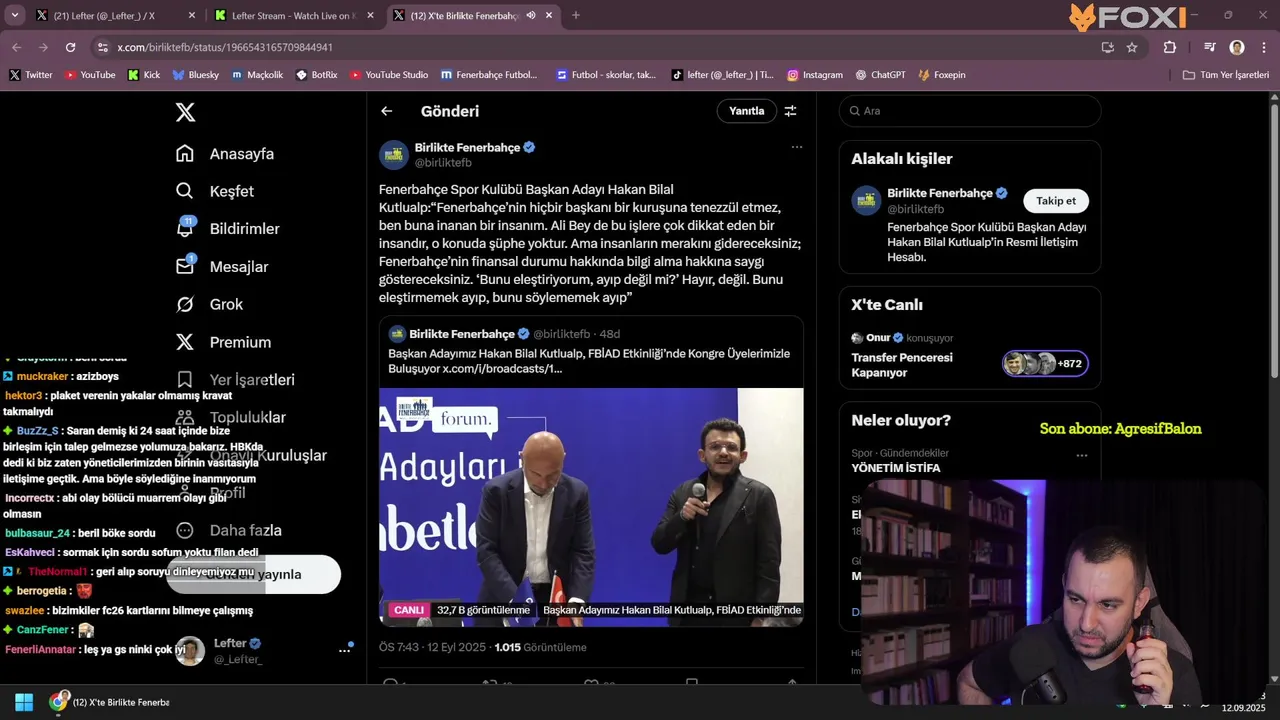Open the more options on YÖNETİM İSTİFA trend
Viewport: 1280px width, 720px height.
[x=1081, y=455]
